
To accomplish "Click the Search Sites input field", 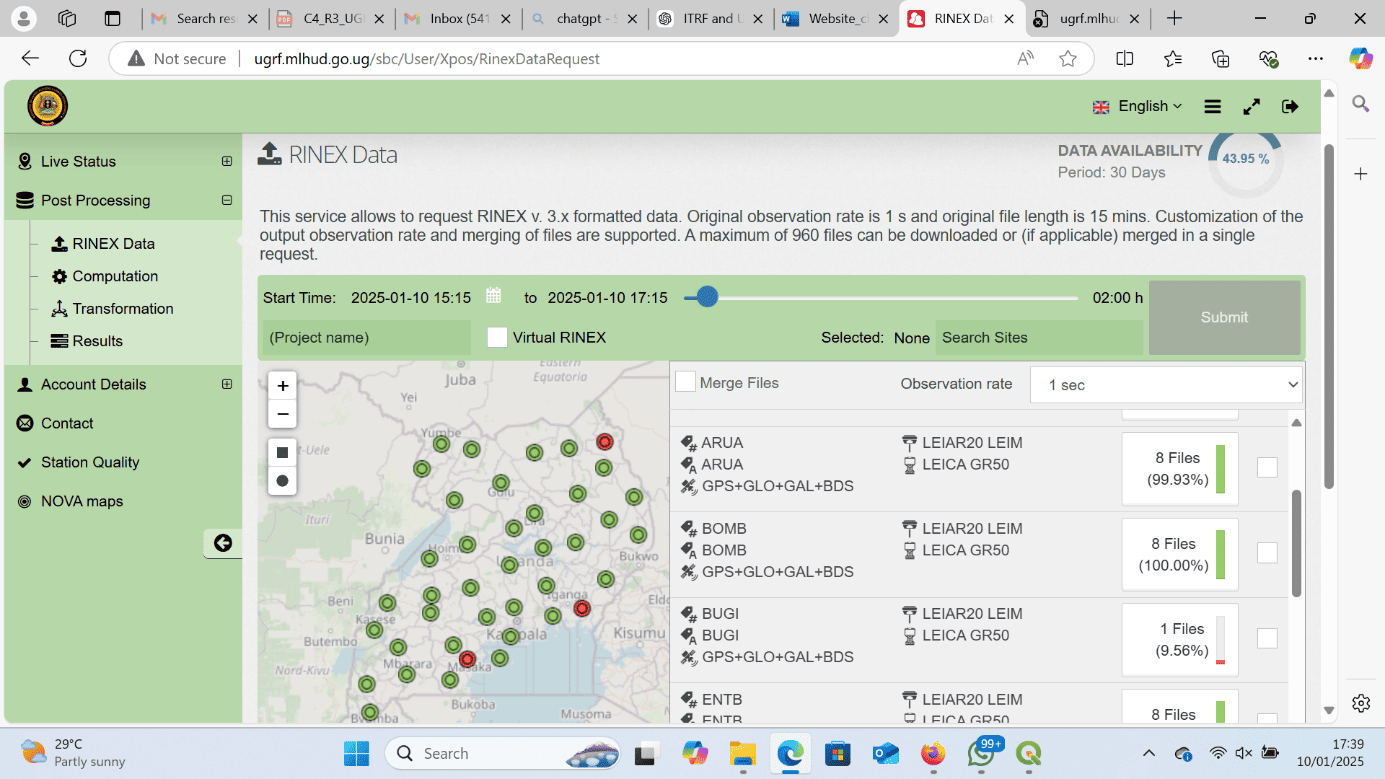I will pos(1038,338).
